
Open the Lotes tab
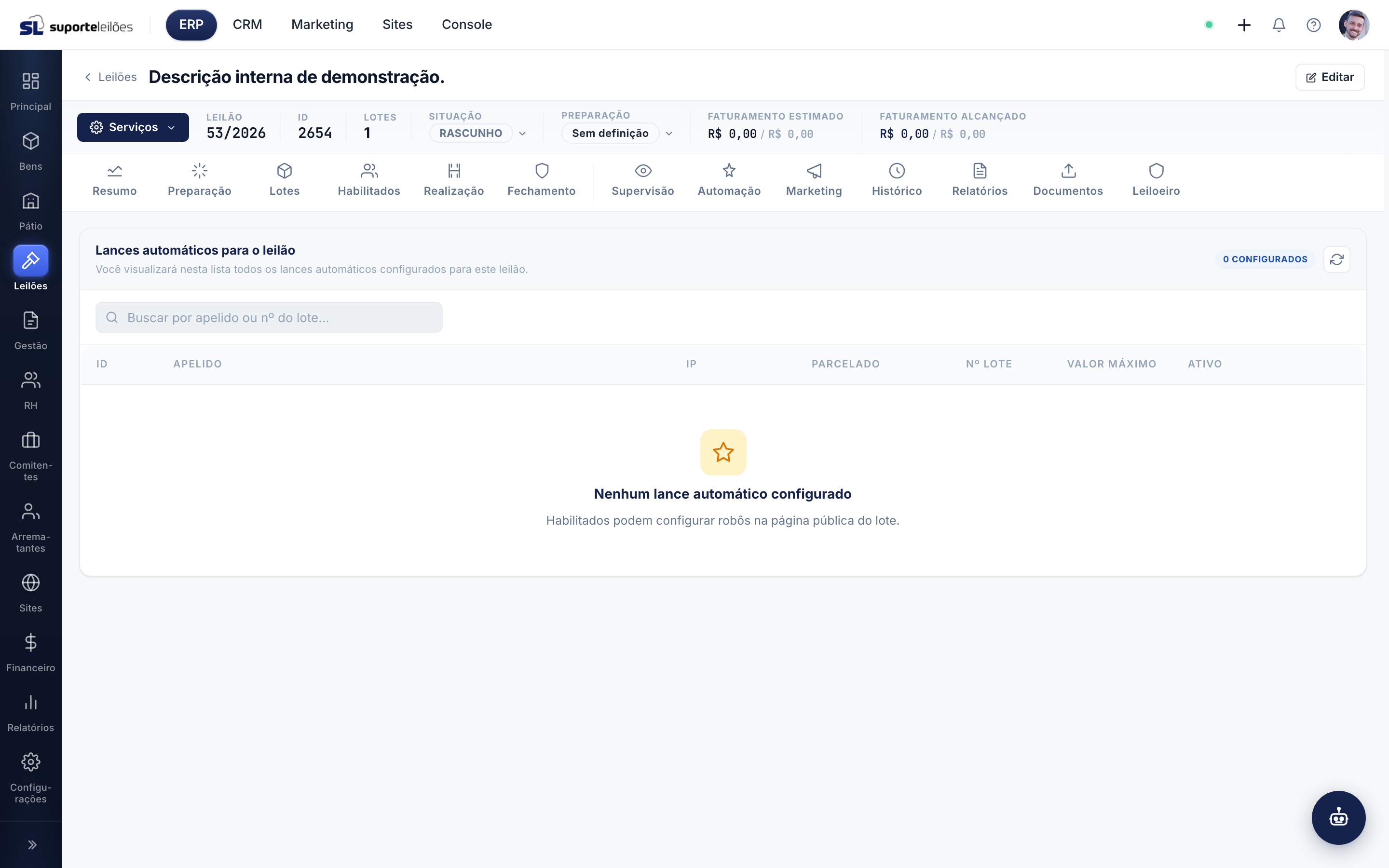(x=284, y=180)
